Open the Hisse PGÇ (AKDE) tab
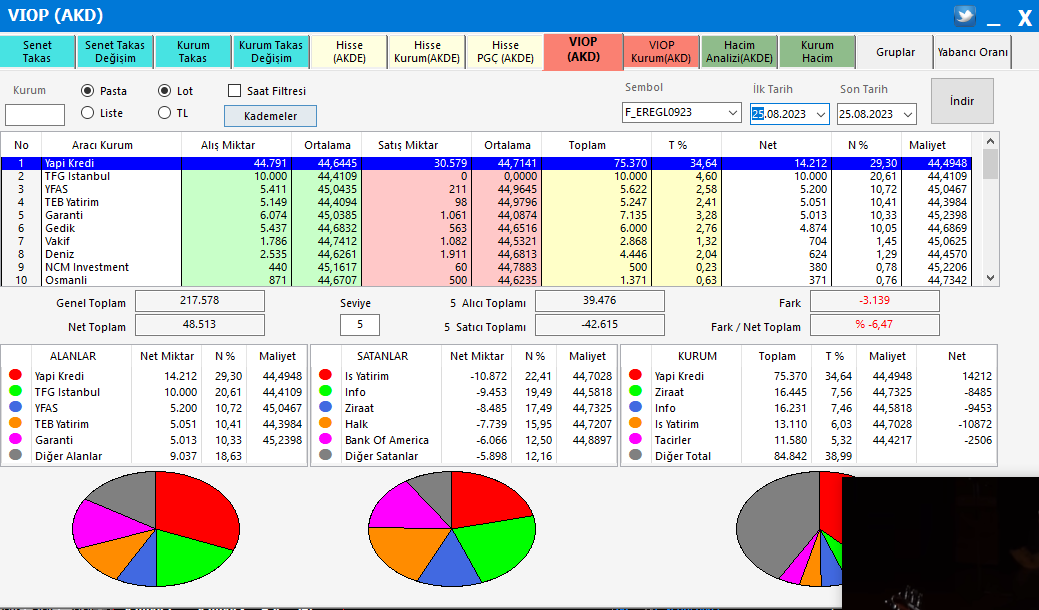Image resolution: width=1039 pixels, height=610 pixels. (506, 52)
